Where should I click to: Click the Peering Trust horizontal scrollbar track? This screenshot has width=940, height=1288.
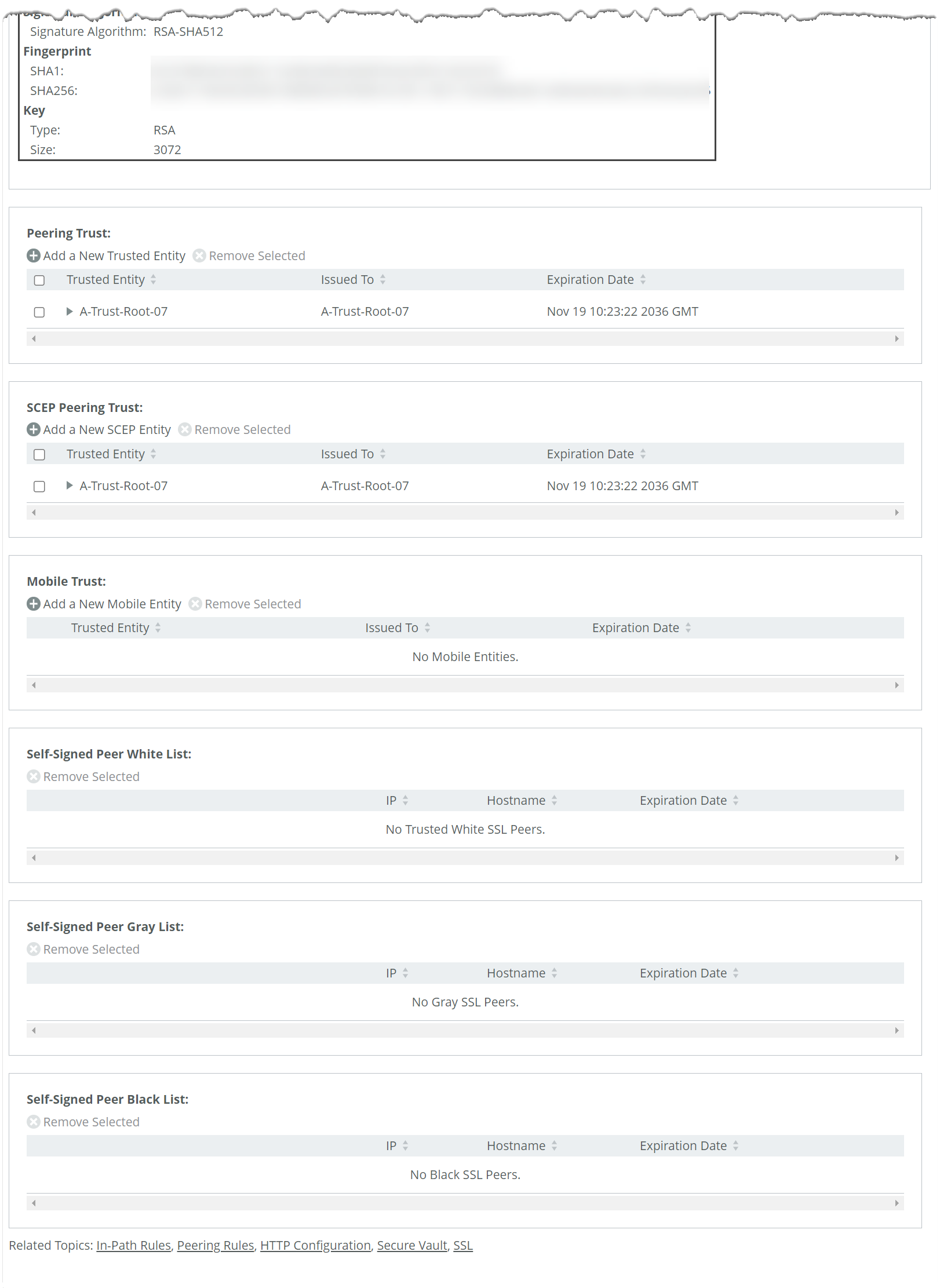[465, 338]
